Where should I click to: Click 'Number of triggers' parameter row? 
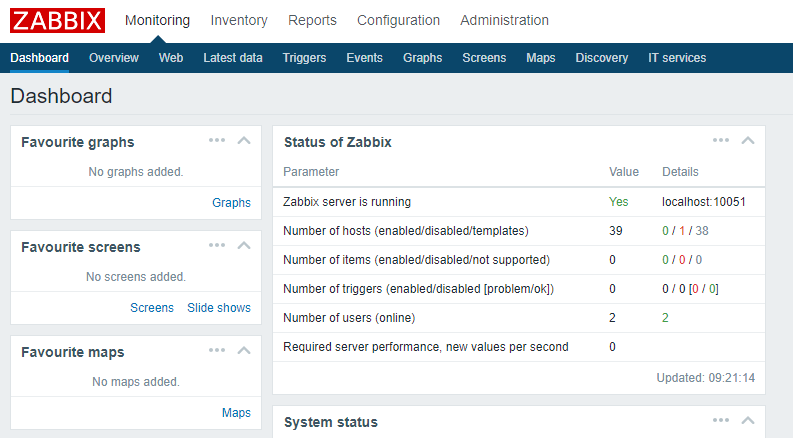click(x=518, y=289)
